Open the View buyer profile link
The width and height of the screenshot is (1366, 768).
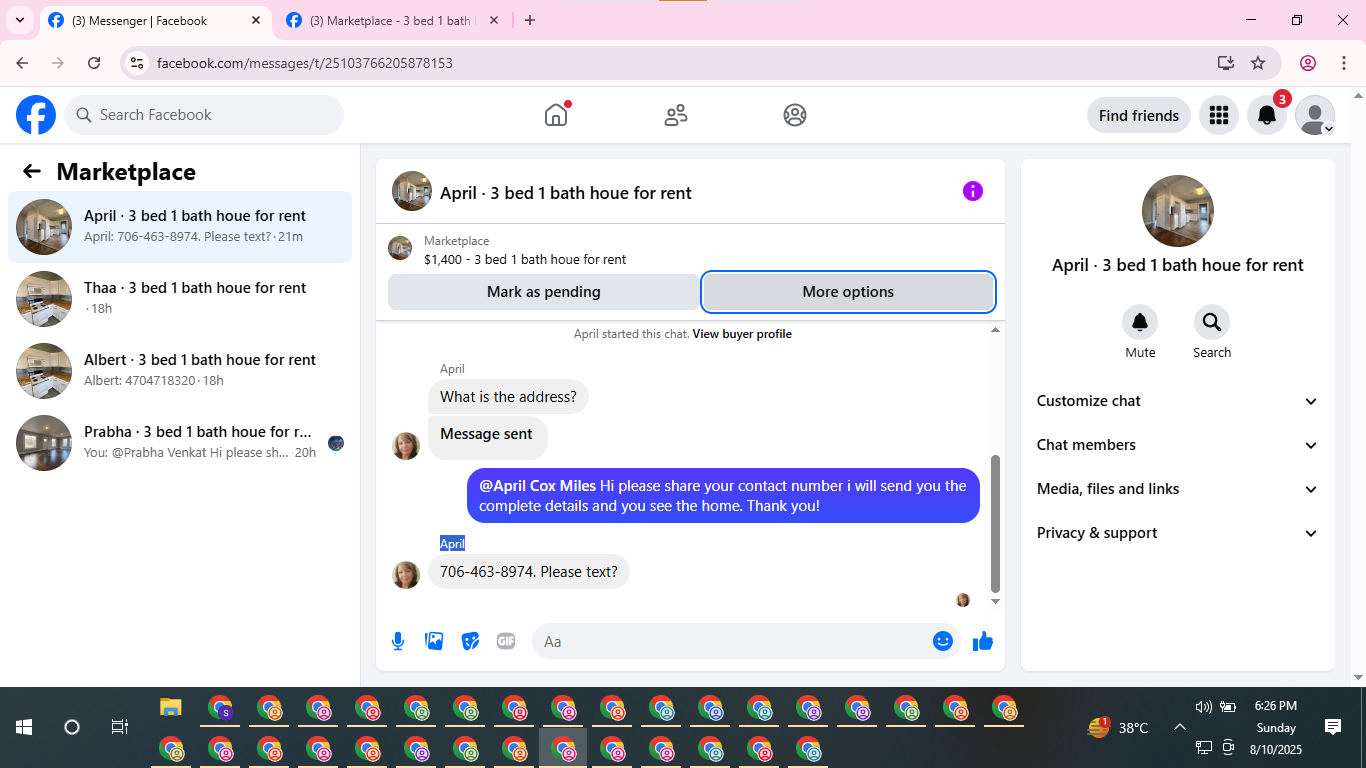742,334
